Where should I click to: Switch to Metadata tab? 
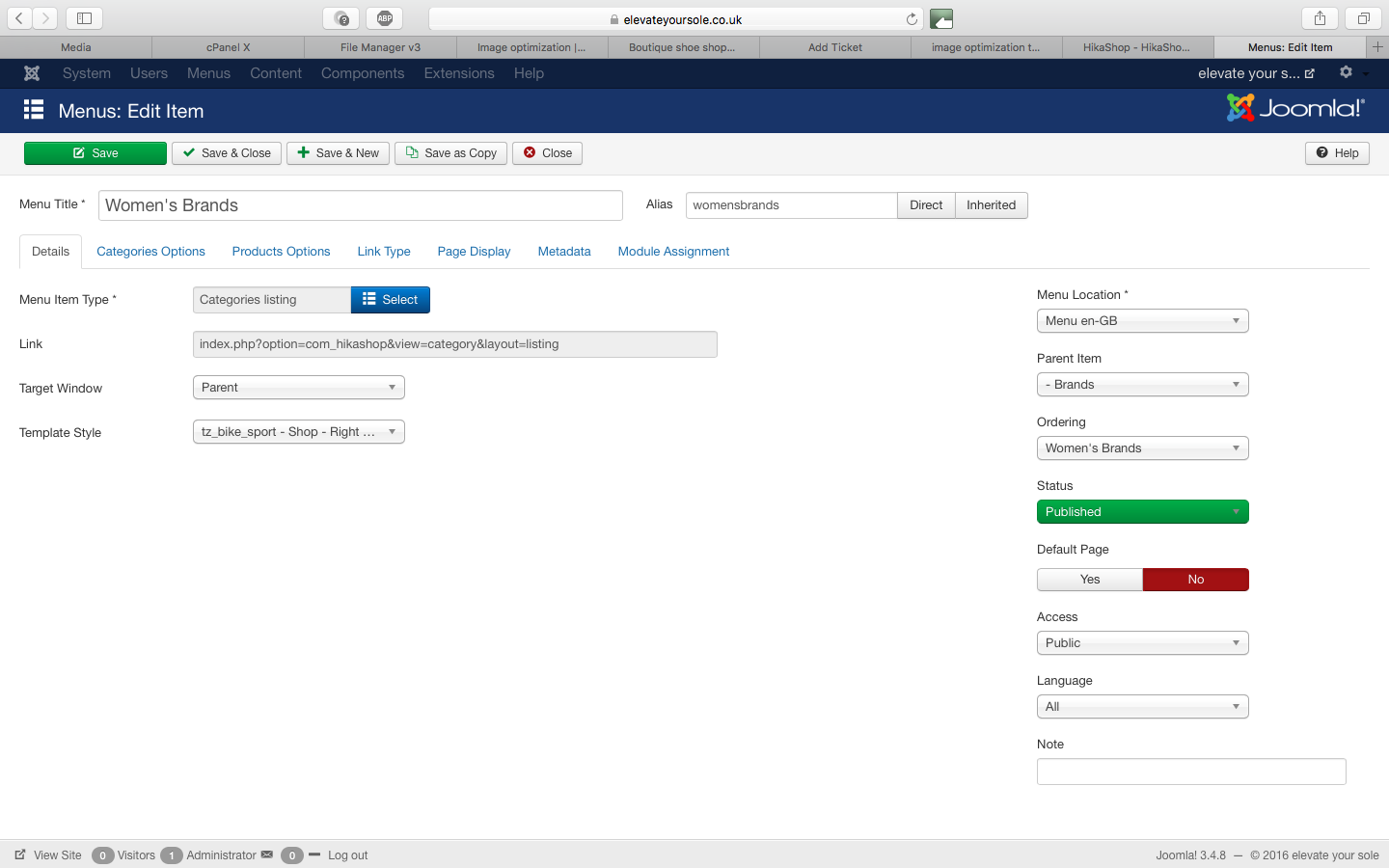(564, 252)
